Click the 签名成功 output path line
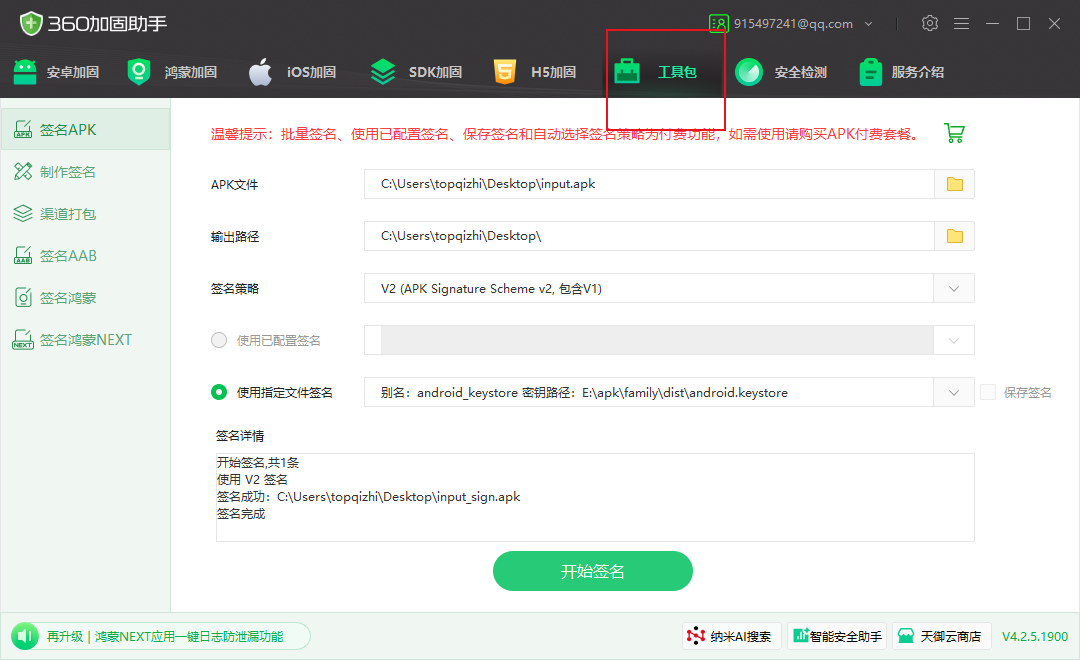The height and width of the screenshot is (660, 1080). pyautogui.click(x=368, y=497)
